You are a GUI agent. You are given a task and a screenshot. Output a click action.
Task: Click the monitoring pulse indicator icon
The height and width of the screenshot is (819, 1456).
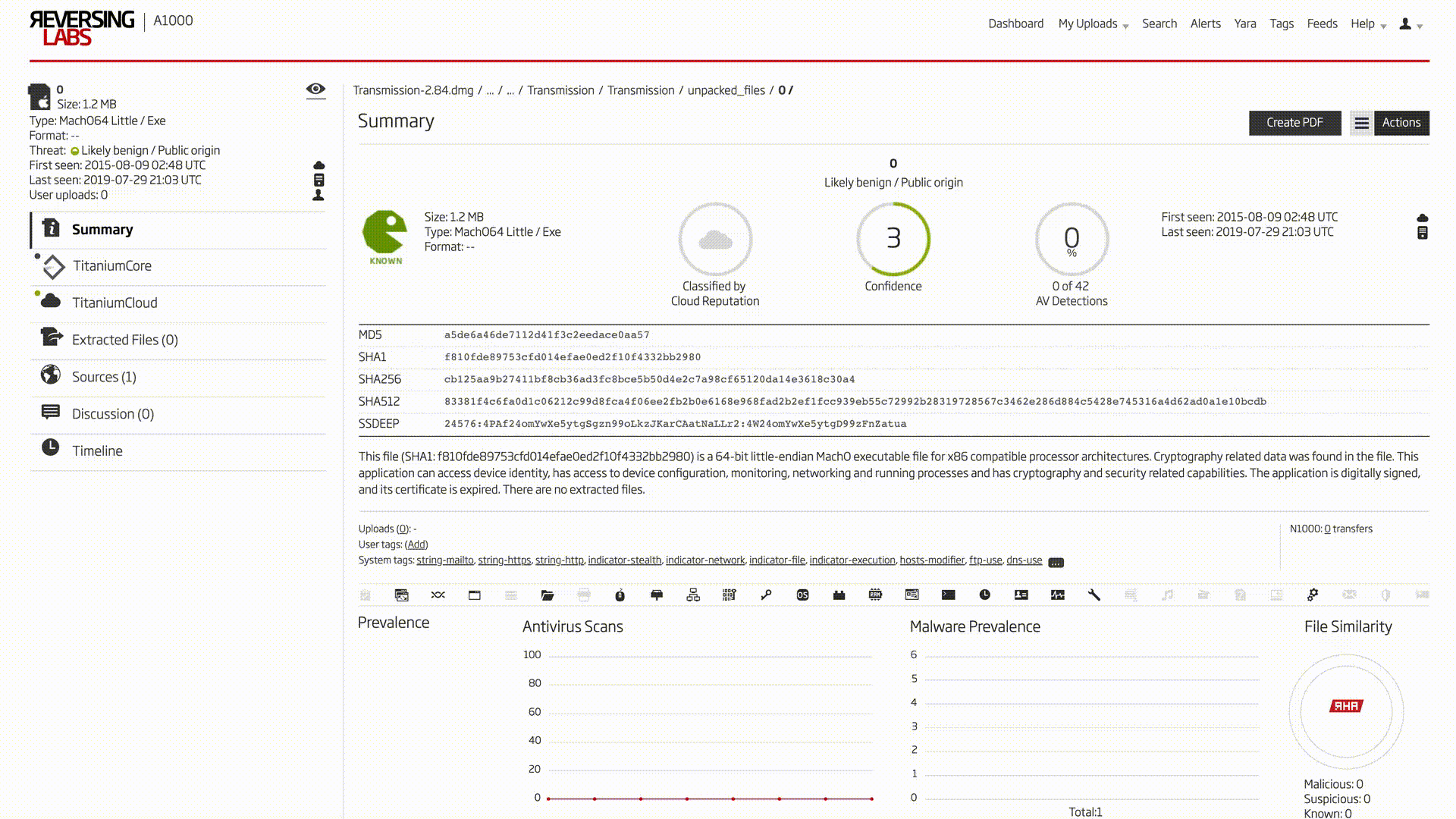(x=1058, y=595)
